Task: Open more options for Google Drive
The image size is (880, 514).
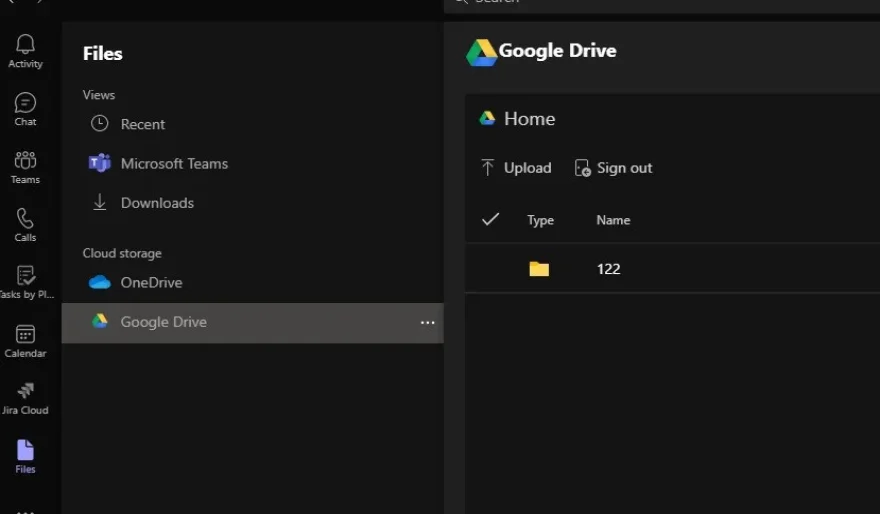Action: coord(428,323)
